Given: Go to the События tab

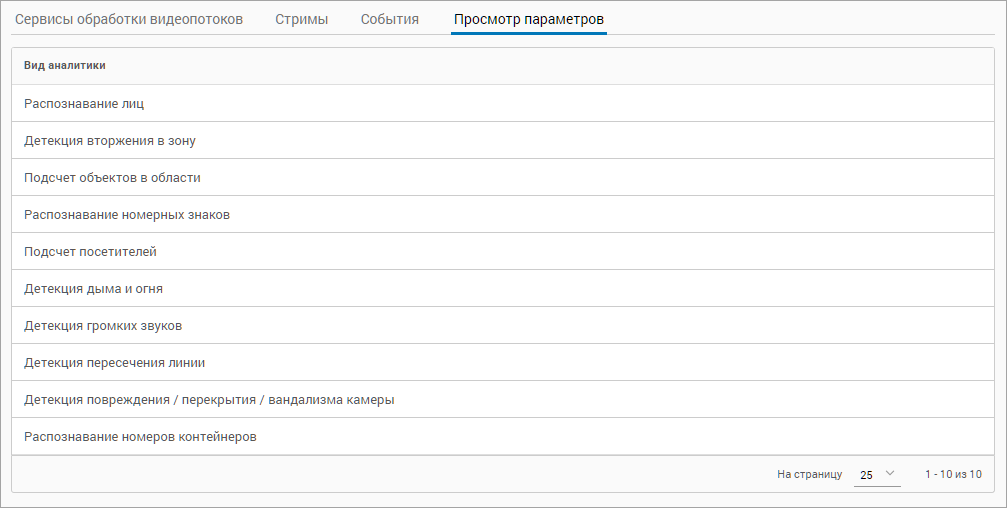Looking at the screenshot, I should click(x=389, y=19).
